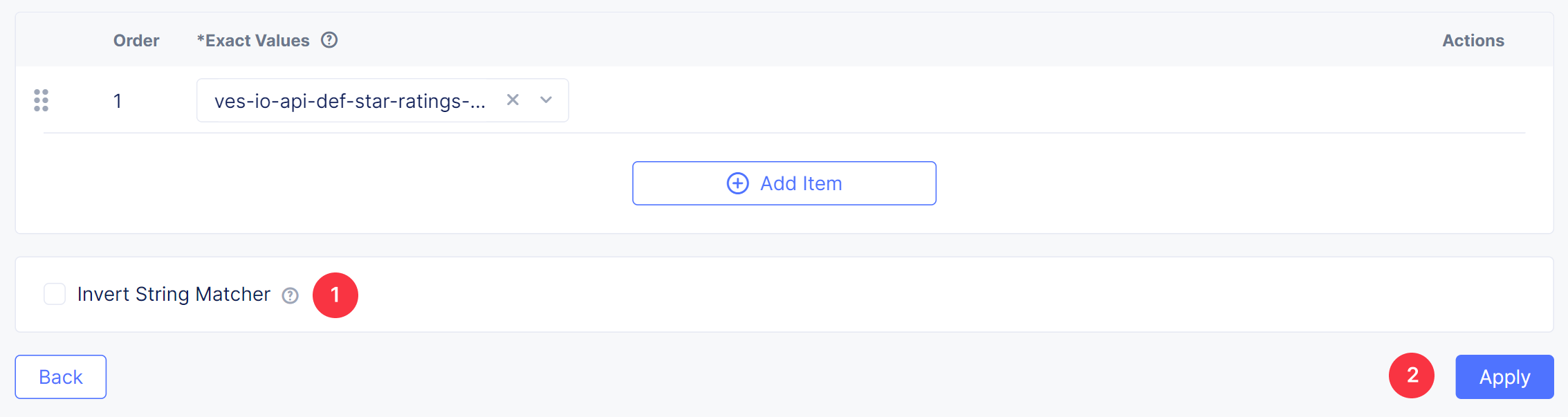
Task: Click the Actions column header
Action: coord(1473,41)
